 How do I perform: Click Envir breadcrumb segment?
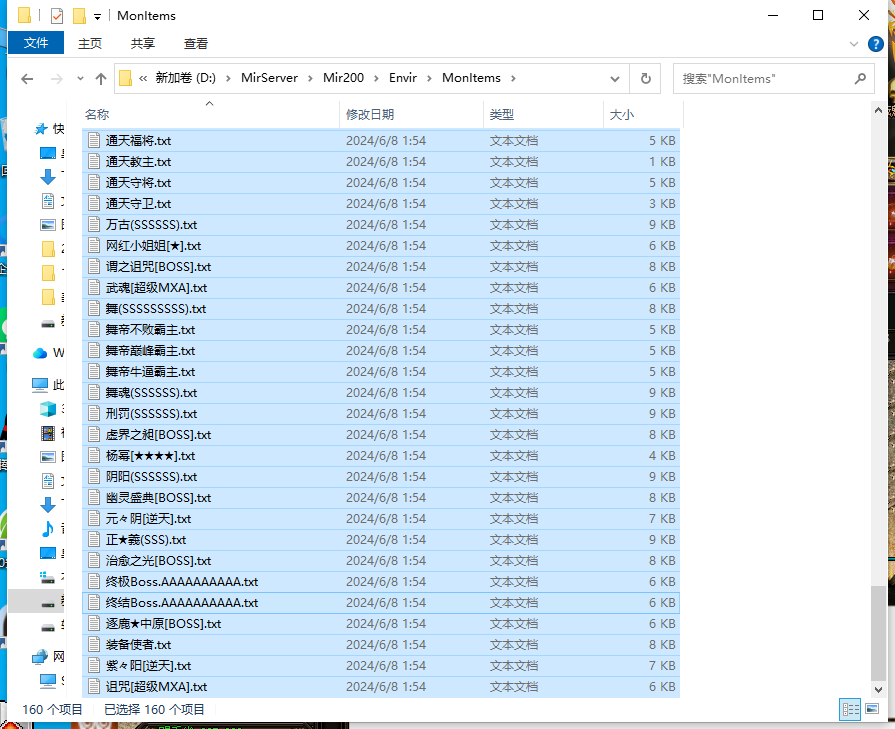coord(403,78)
